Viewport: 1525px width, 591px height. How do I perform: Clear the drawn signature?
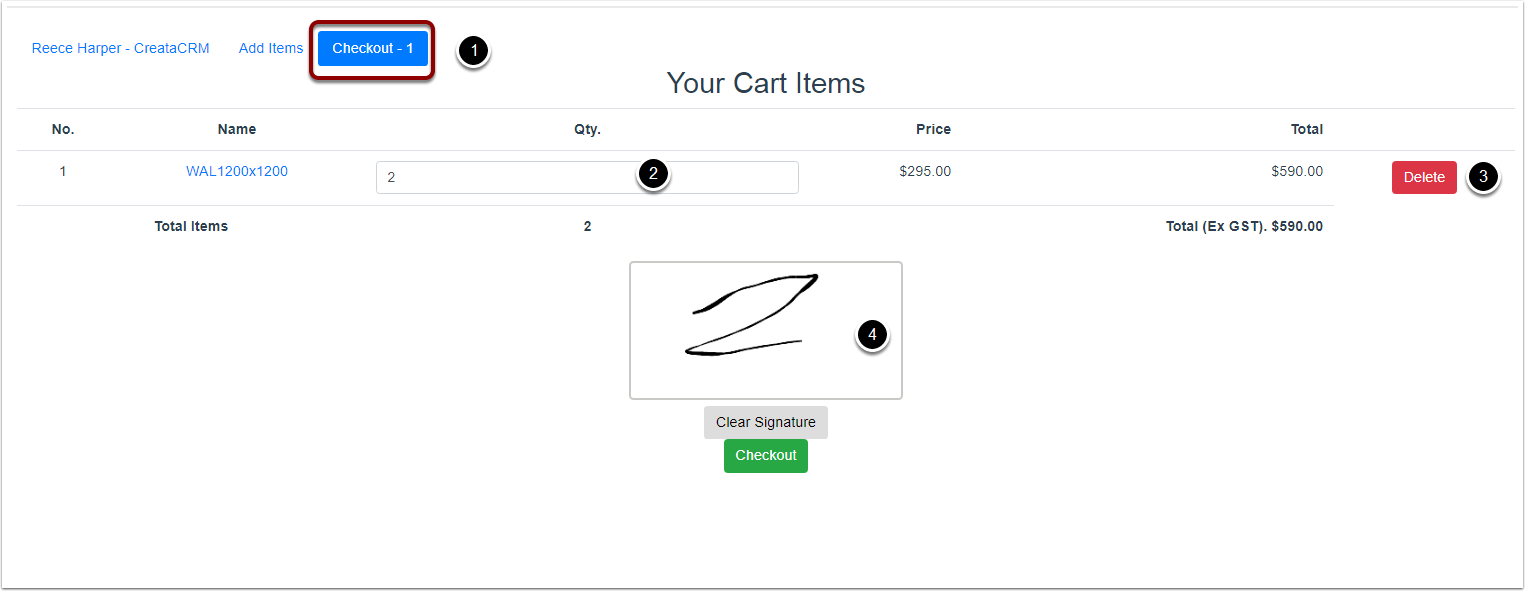tap(766, 422)
